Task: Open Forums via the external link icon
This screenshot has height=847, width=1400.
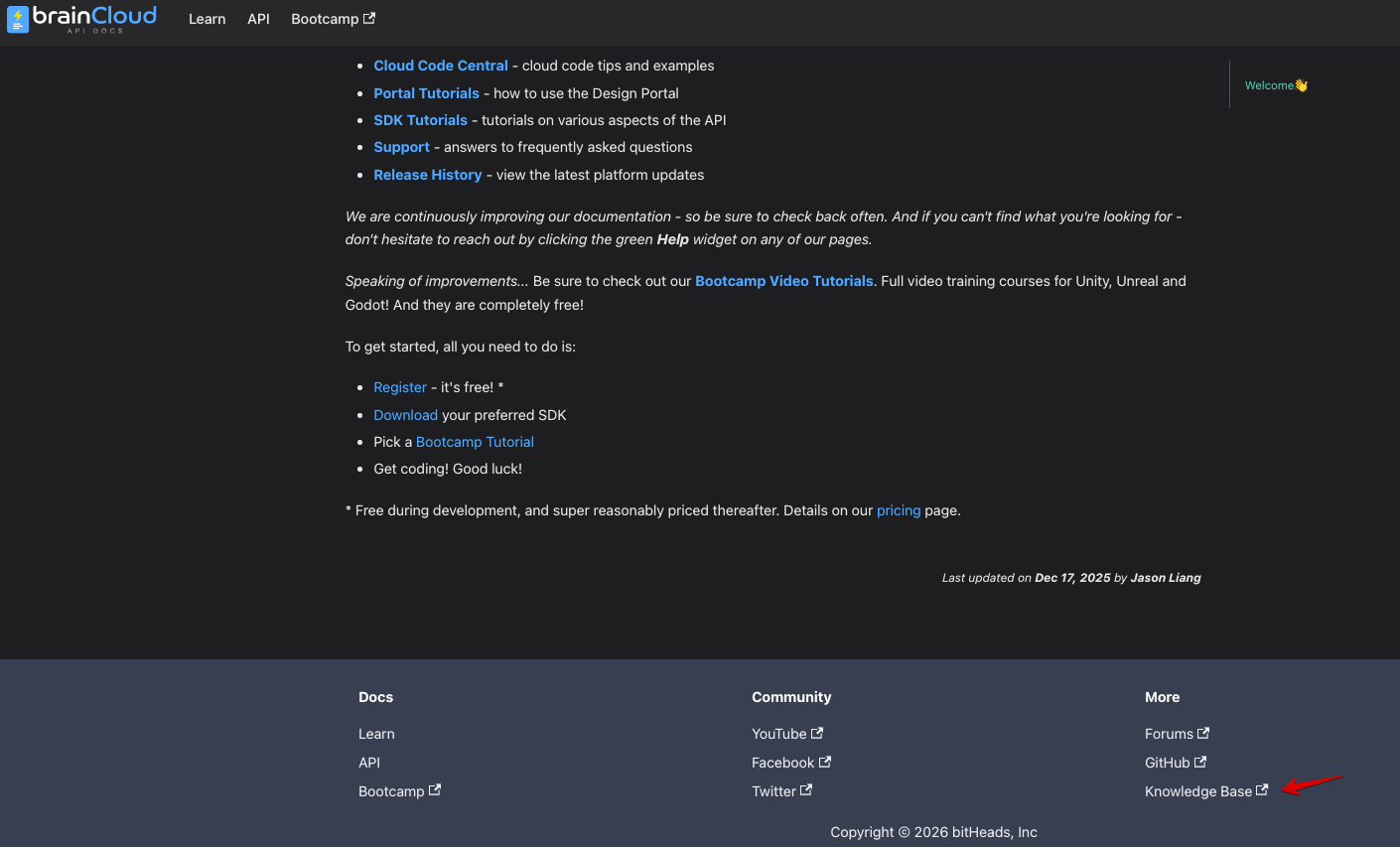Action: [x=1177, y=733]
